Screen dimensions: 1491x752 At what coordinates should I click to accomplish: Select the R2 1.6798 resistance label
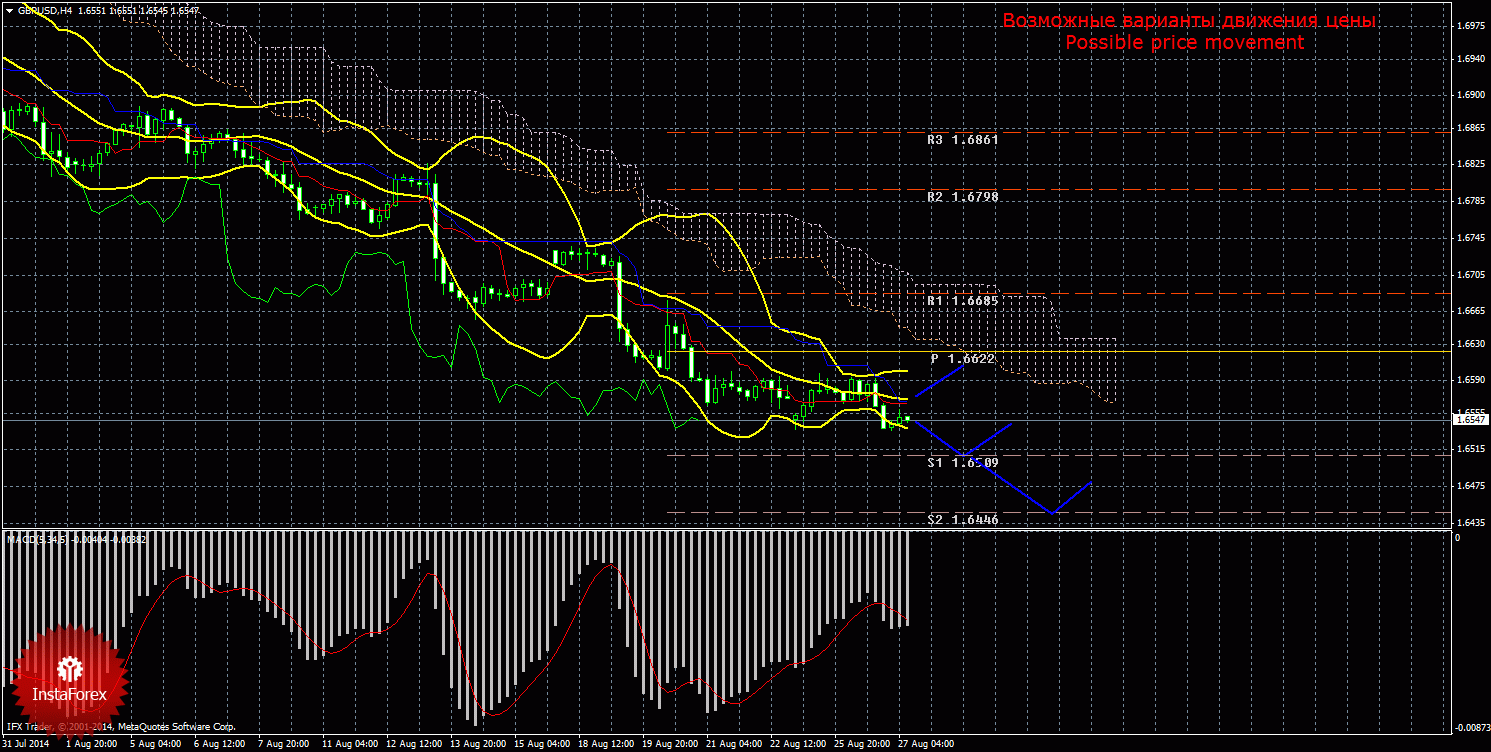[962, 198]
